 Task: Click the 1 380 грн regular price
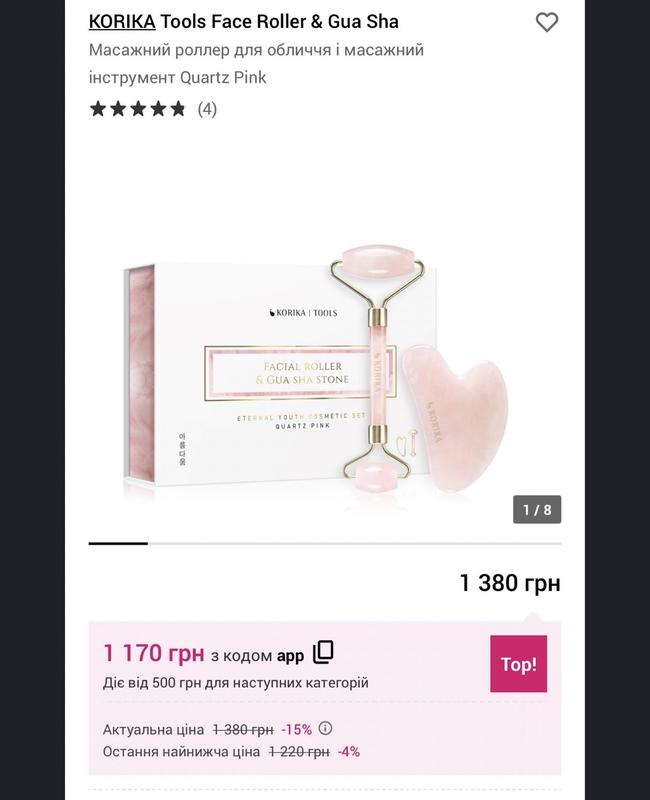coord(510,583)
